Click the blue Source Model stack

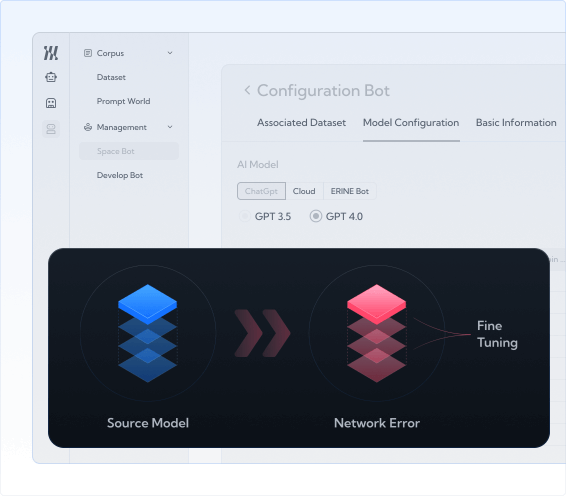(x=148, y=333)
